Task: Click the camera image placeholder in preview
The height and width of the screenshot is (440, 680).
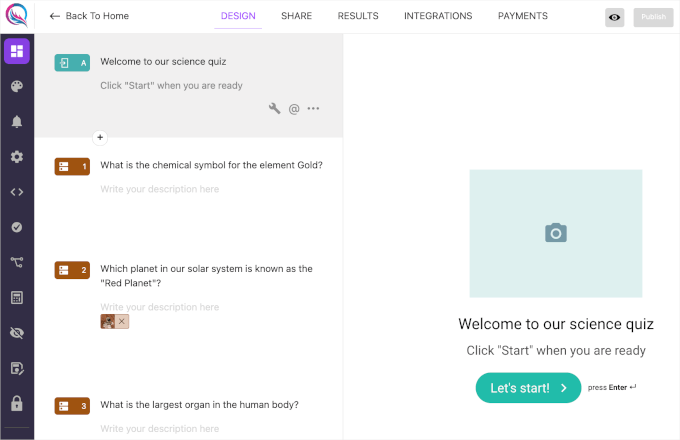Action: tap(555, 233)
